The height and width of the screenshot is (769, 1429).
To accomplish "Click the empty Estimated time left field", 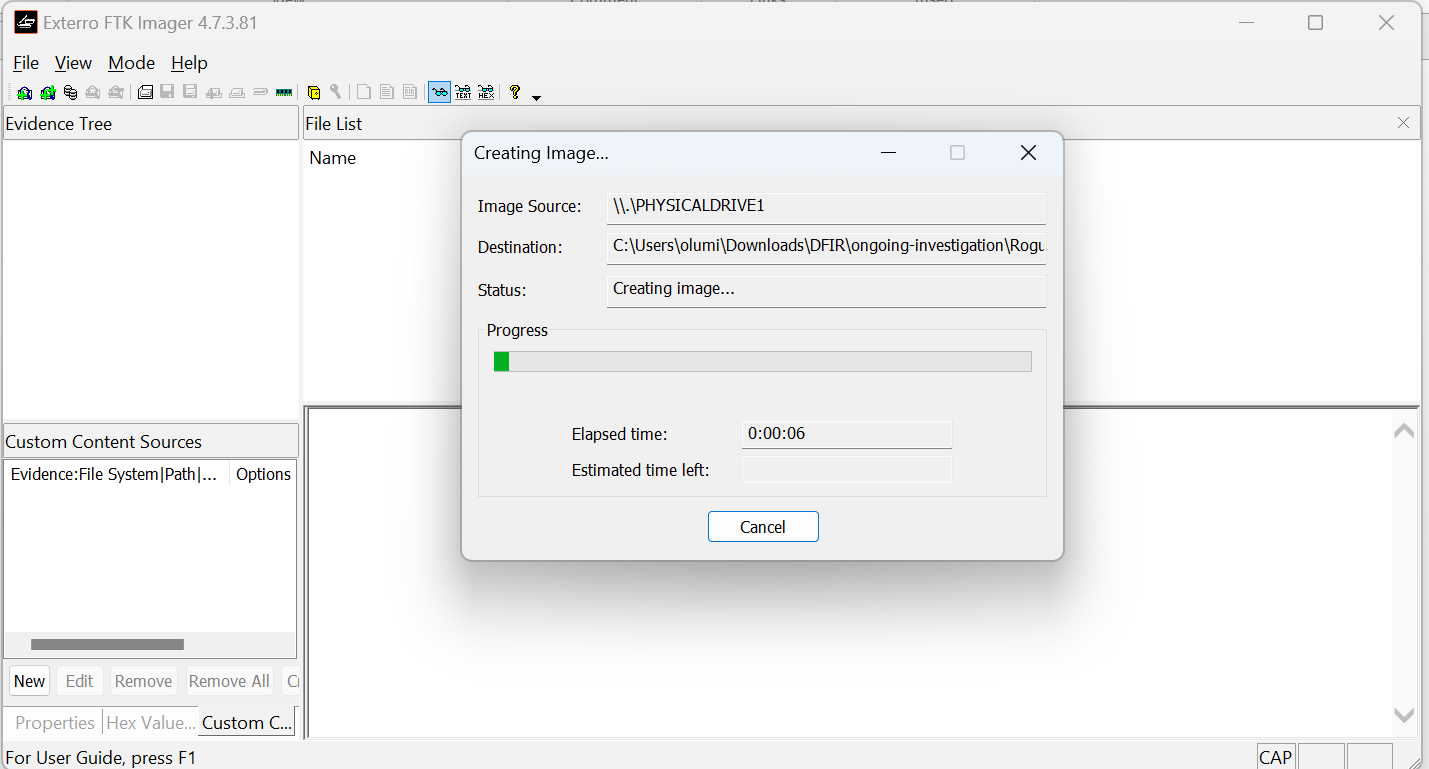I will [847, 470].
